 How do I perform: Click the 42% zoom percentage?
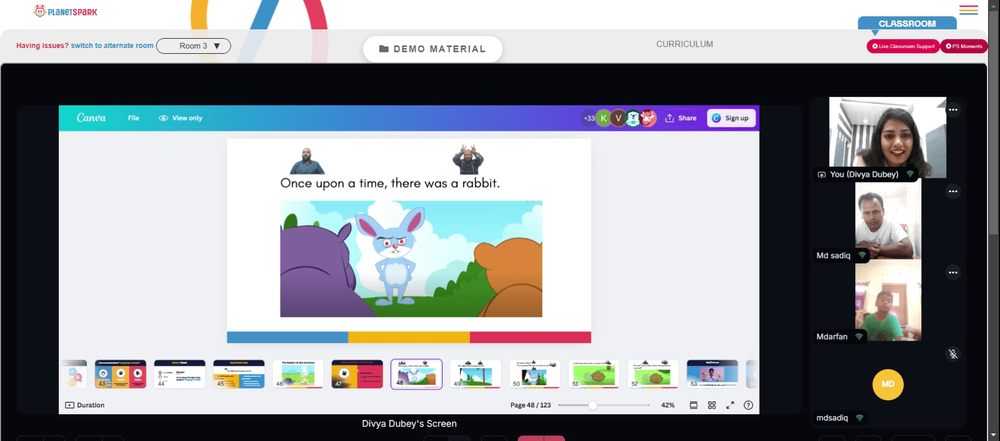[668, 405]
